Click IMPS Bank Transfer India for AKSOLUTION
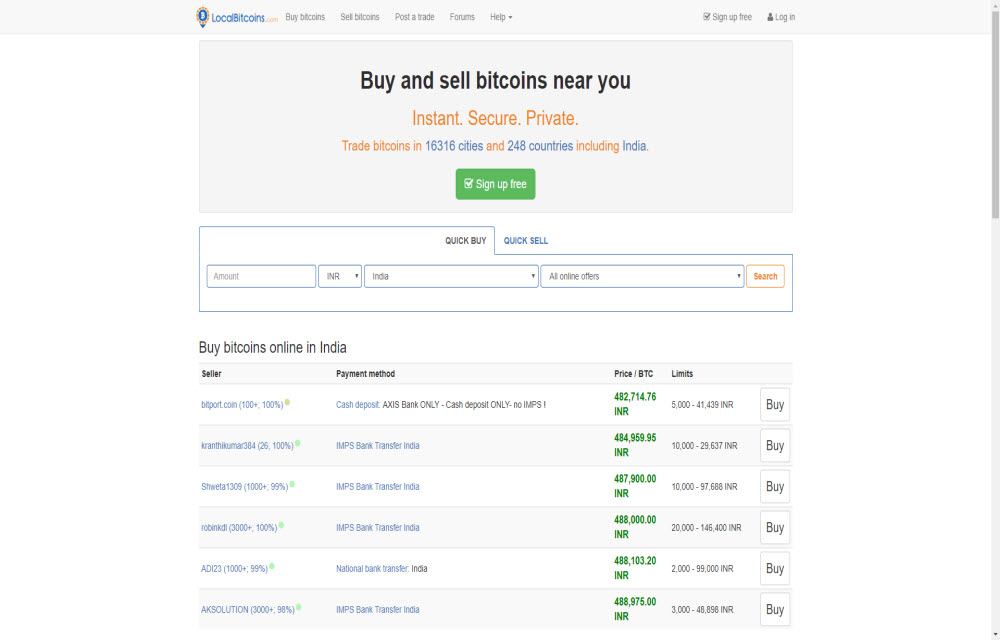The image size is (1000, 640). point(378,610)
